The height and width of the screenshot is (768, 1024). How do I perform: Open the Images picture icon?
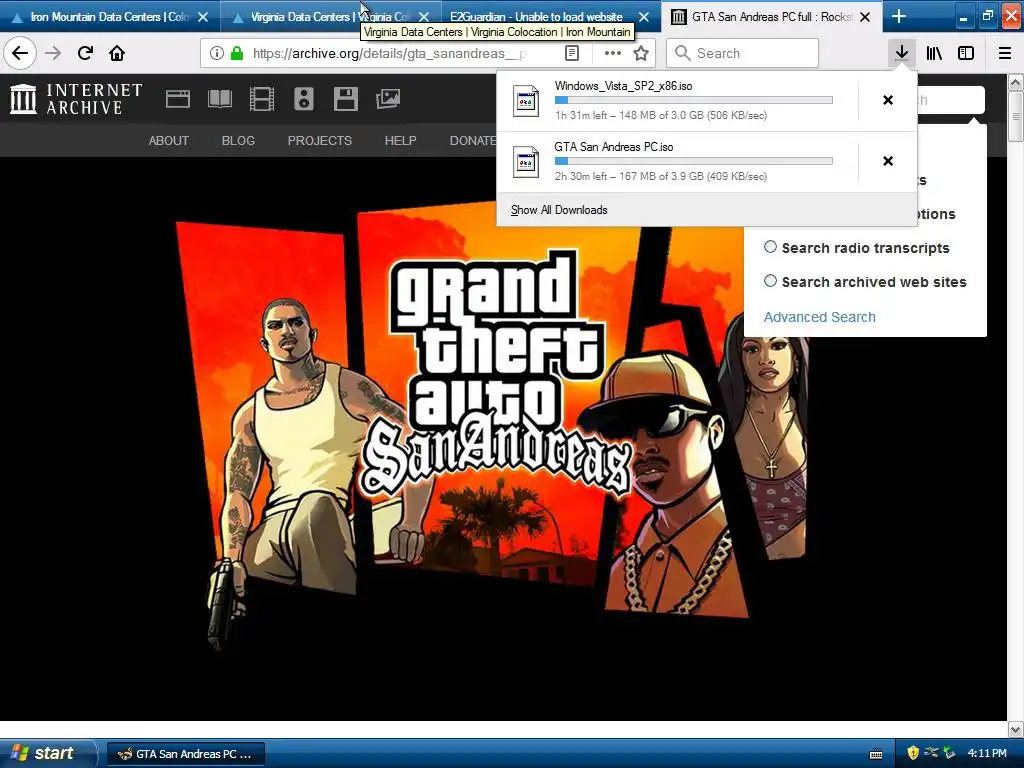(388, 99)
